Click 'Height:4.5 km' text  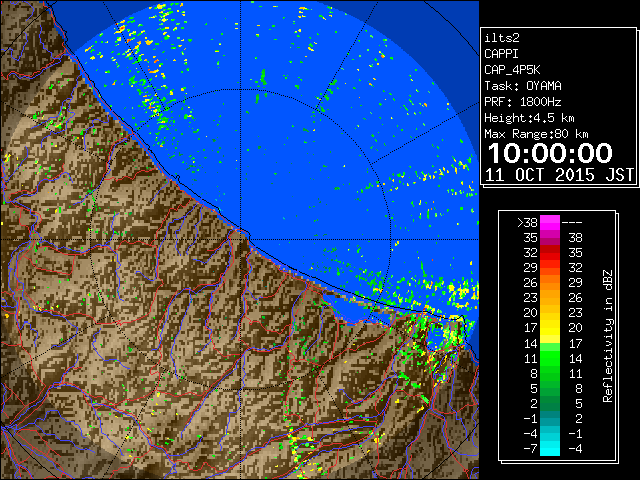tap(529, 118)
